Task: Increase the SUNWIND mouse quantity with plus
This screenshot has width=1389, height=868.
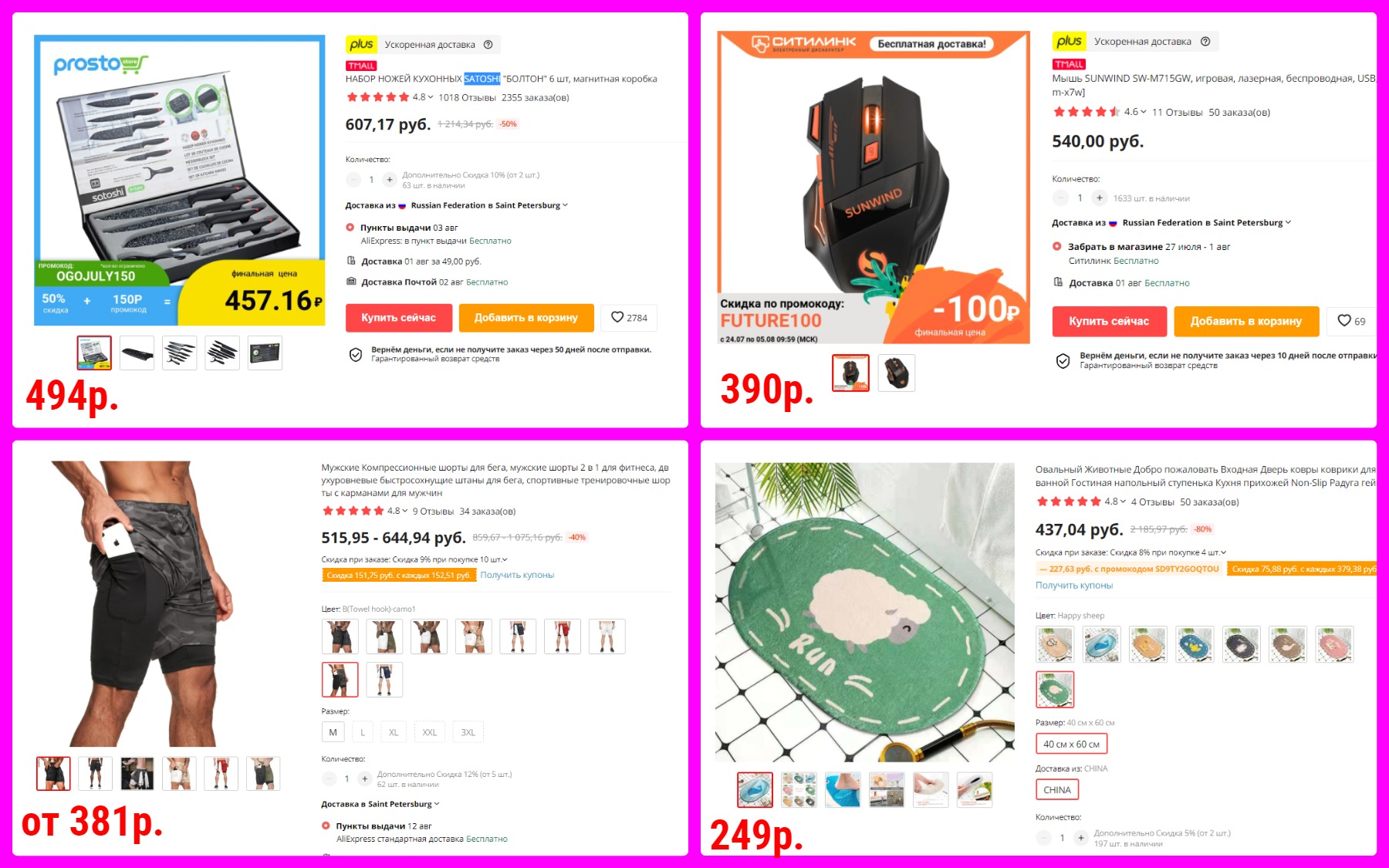Action: coord(1100,198)
